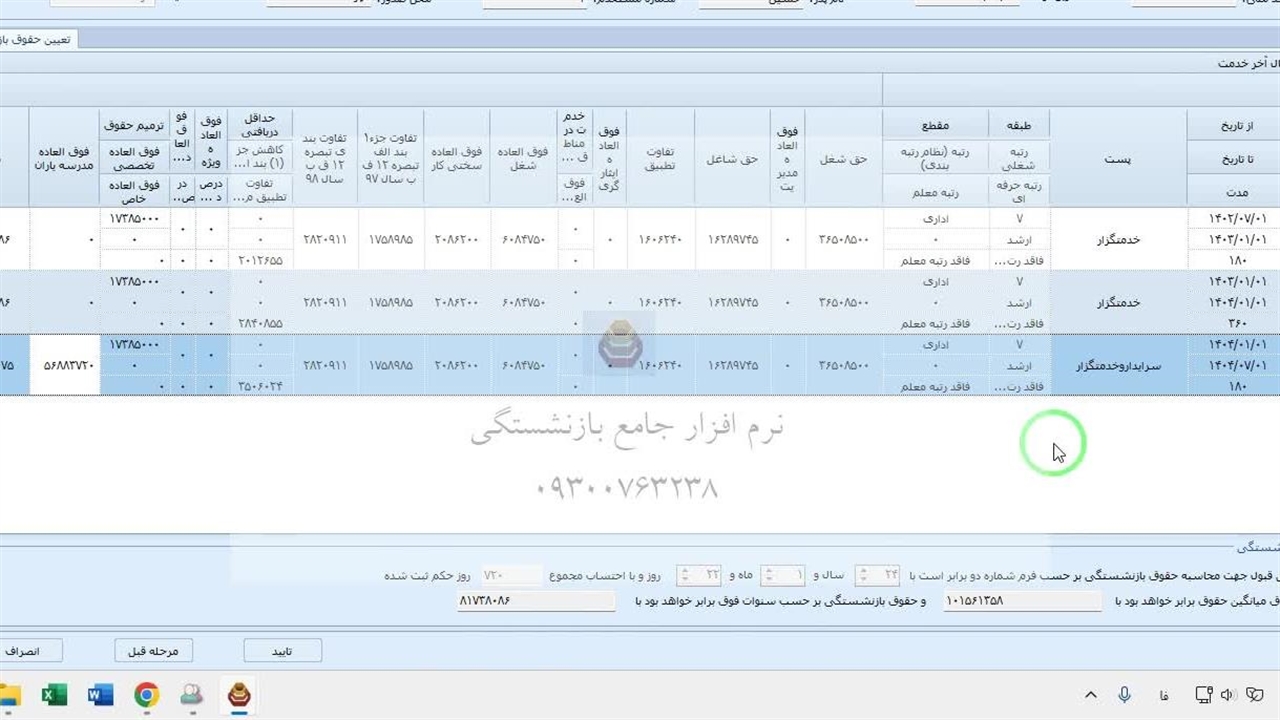1280x720 pixels.
Task: Select the تعیین حقوق tab
Action: pyautogui.click(x=38, y=39)
